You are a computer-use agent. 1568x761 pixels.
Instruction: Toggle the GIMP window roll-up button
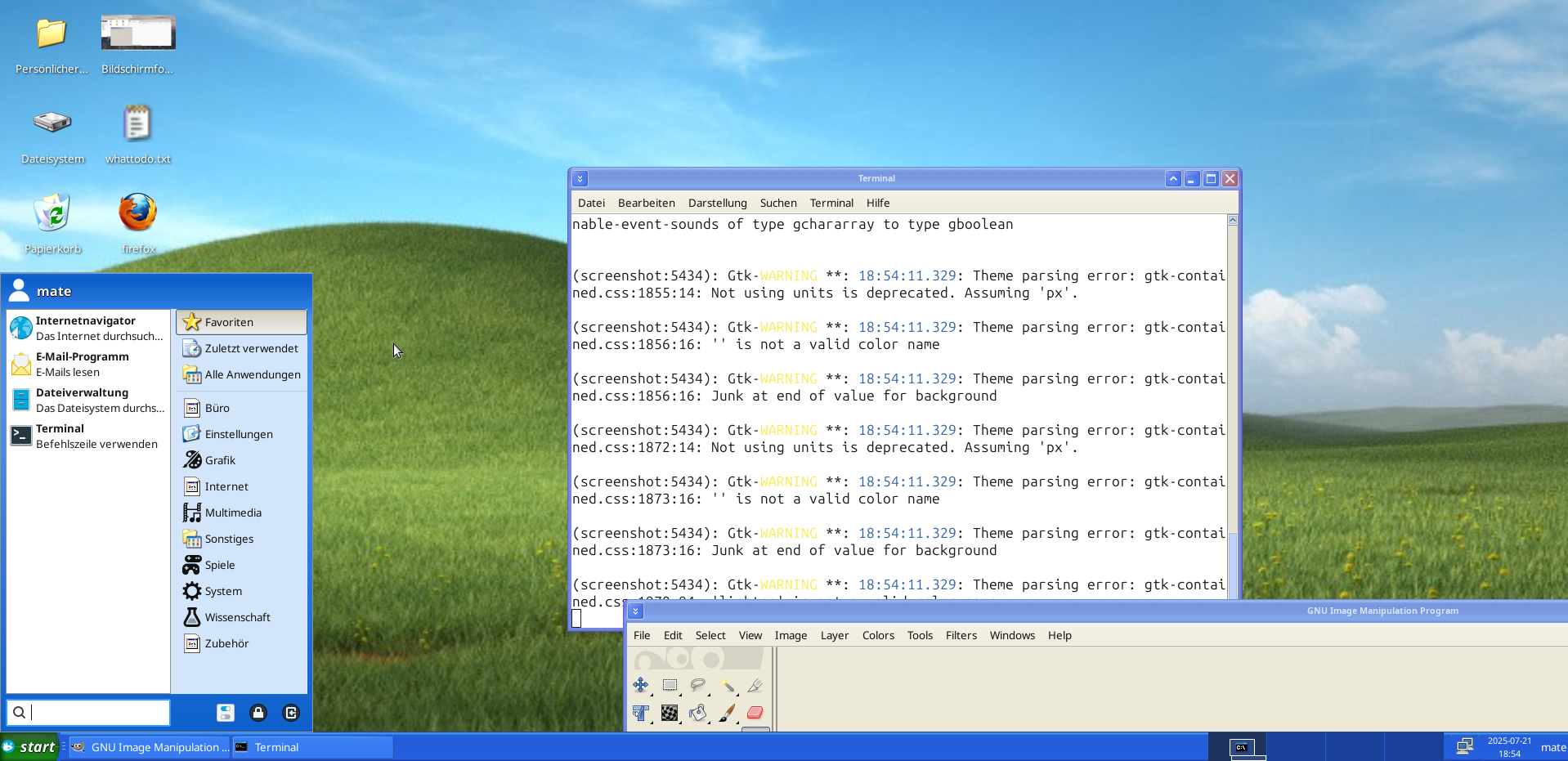(x=635, y=611)
